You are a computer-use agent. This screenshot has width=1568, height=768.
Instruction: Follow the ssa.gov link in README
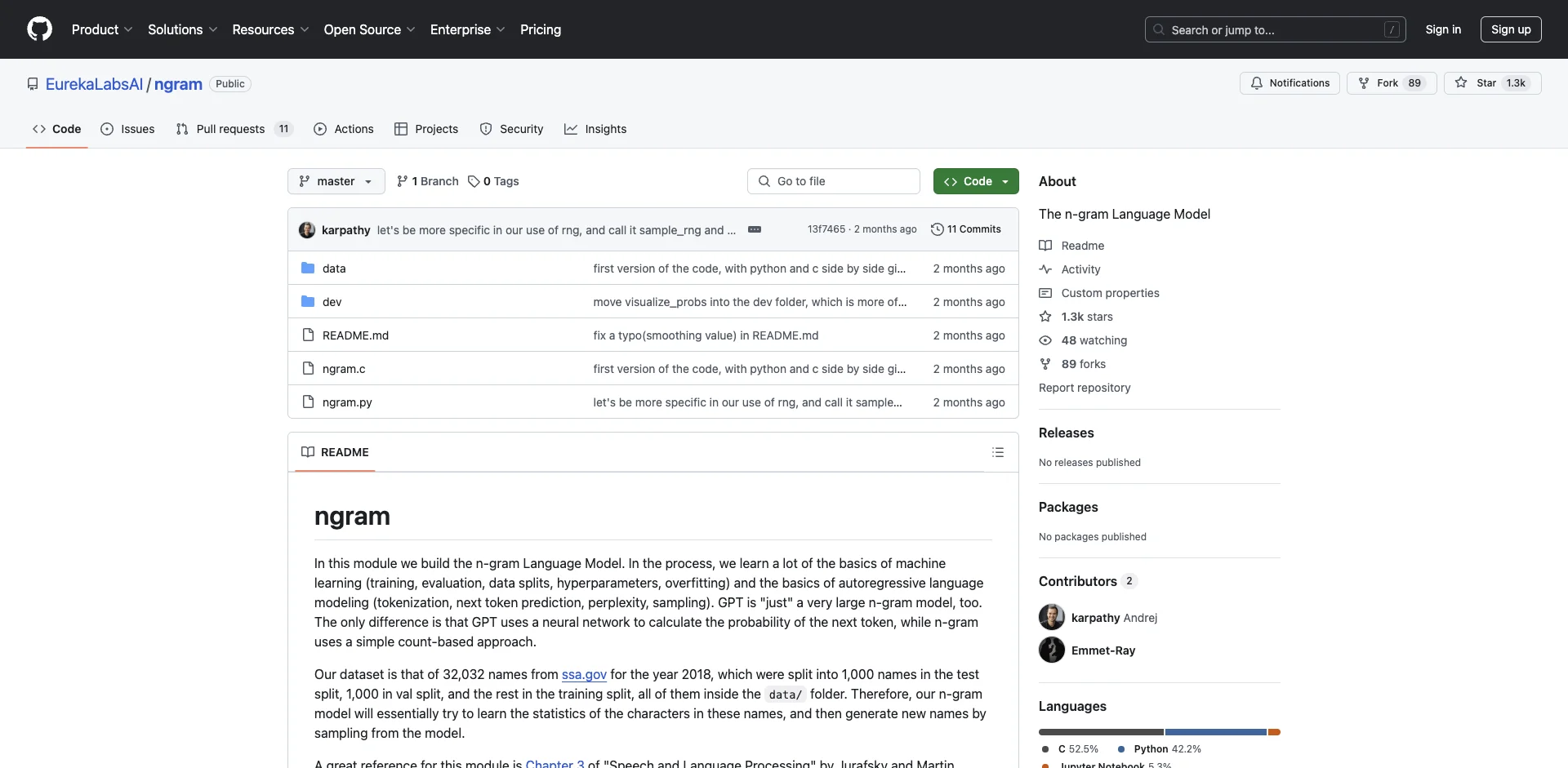[x=584, y=674]
